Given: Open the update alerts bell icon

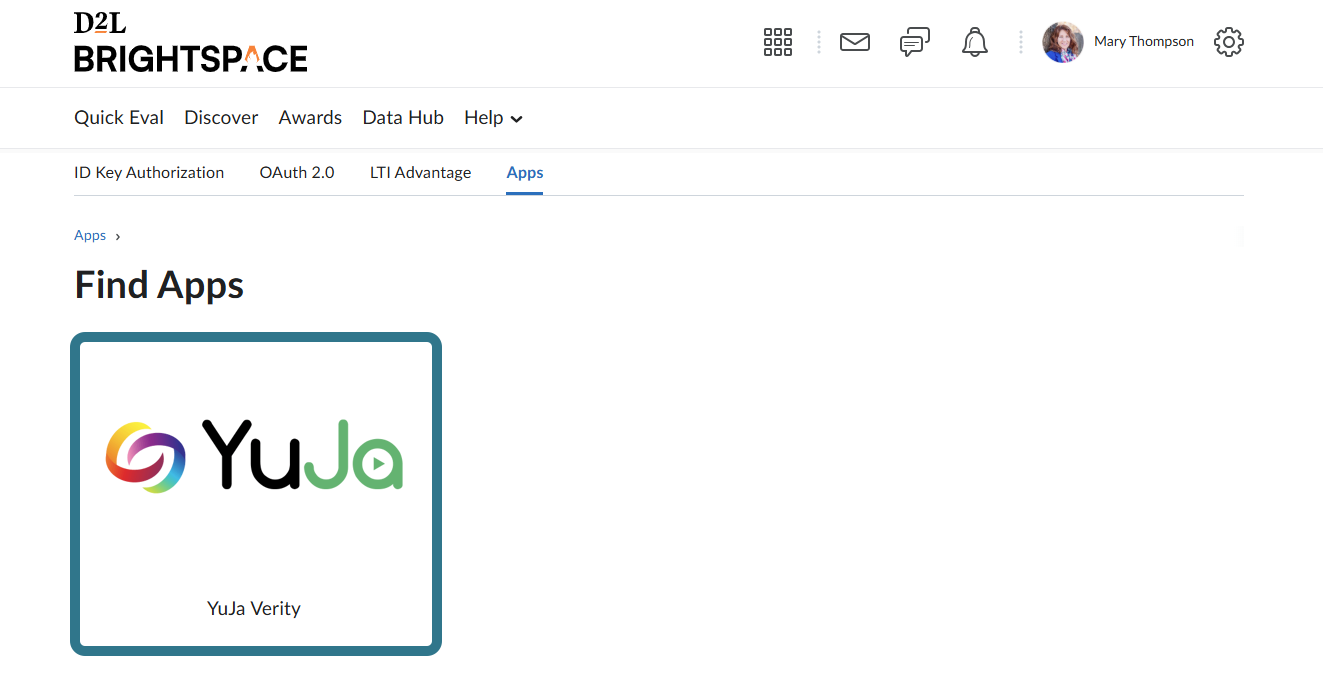Looking at the screenshot, I should click(975, 42).
